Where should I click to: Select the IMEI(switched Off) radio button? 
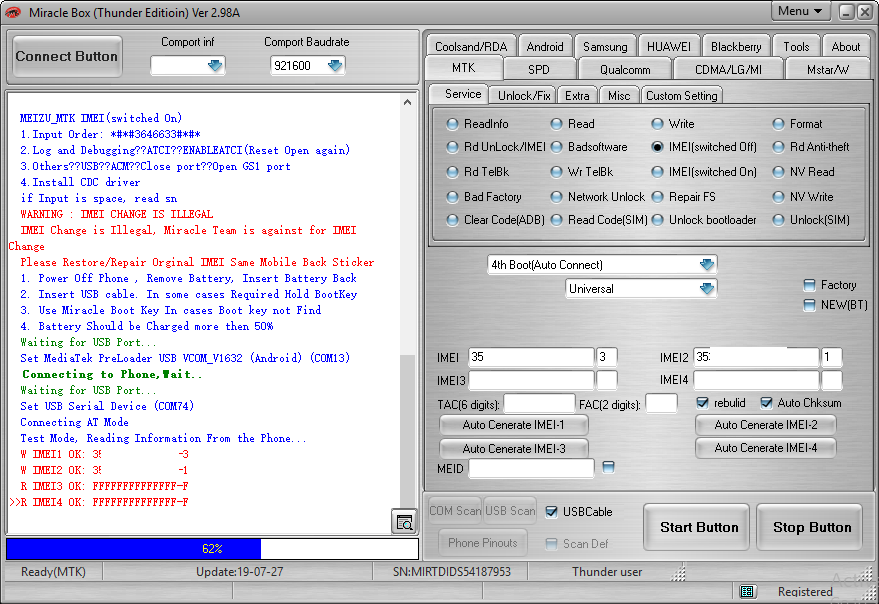tap(657, 147)
